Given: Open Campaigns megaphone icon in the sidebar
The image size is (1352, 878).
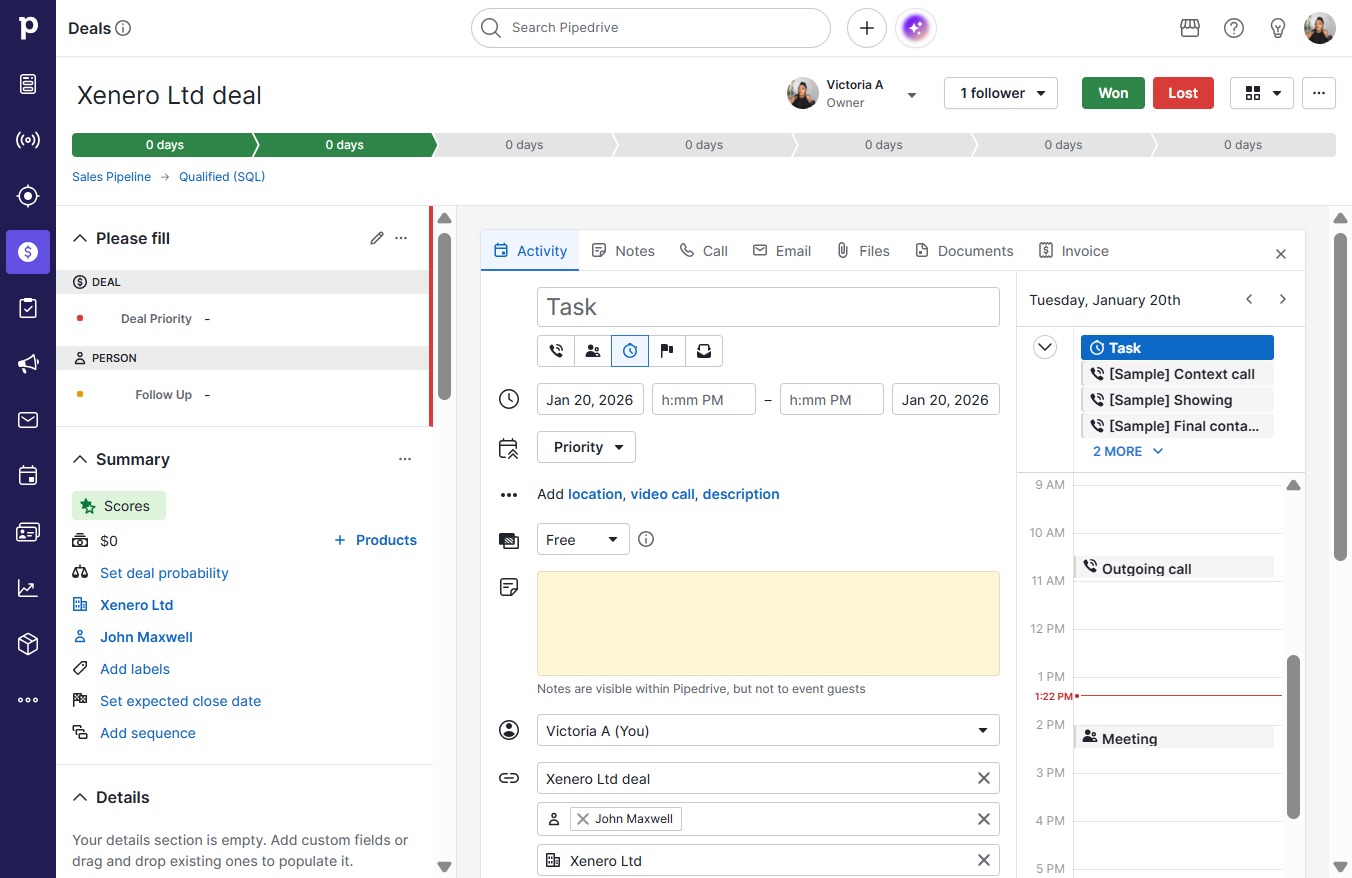Looking at the screenshot, I should 28,364.
